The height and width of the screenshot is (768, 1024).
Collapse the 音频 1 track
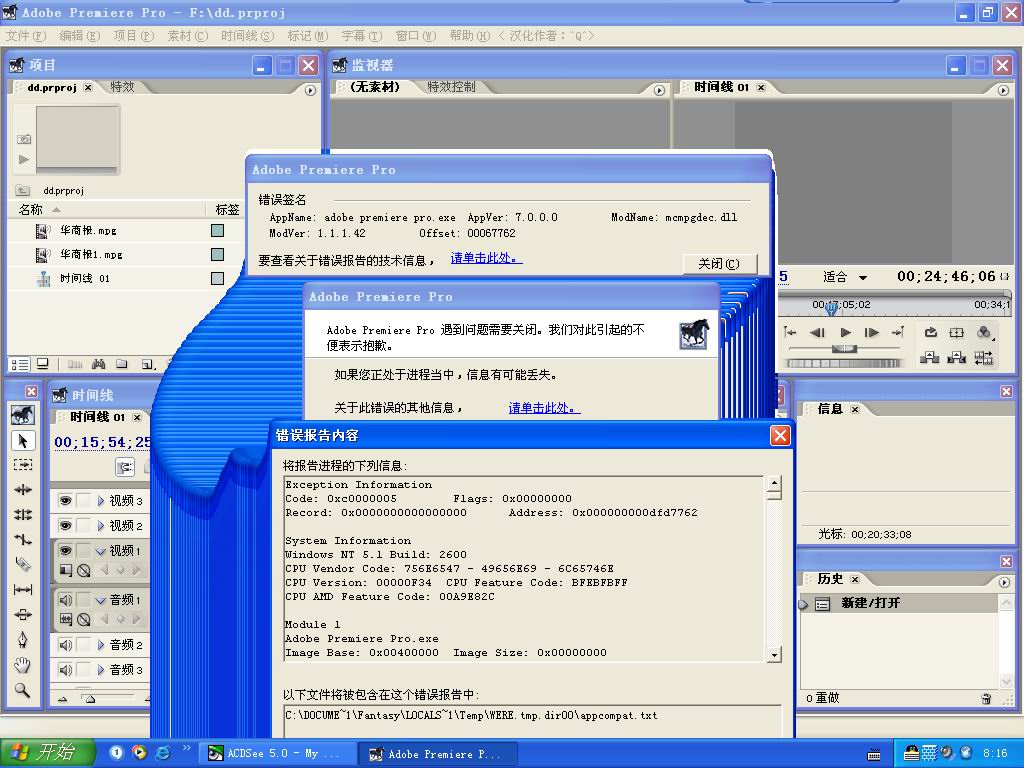coord(101,600)
